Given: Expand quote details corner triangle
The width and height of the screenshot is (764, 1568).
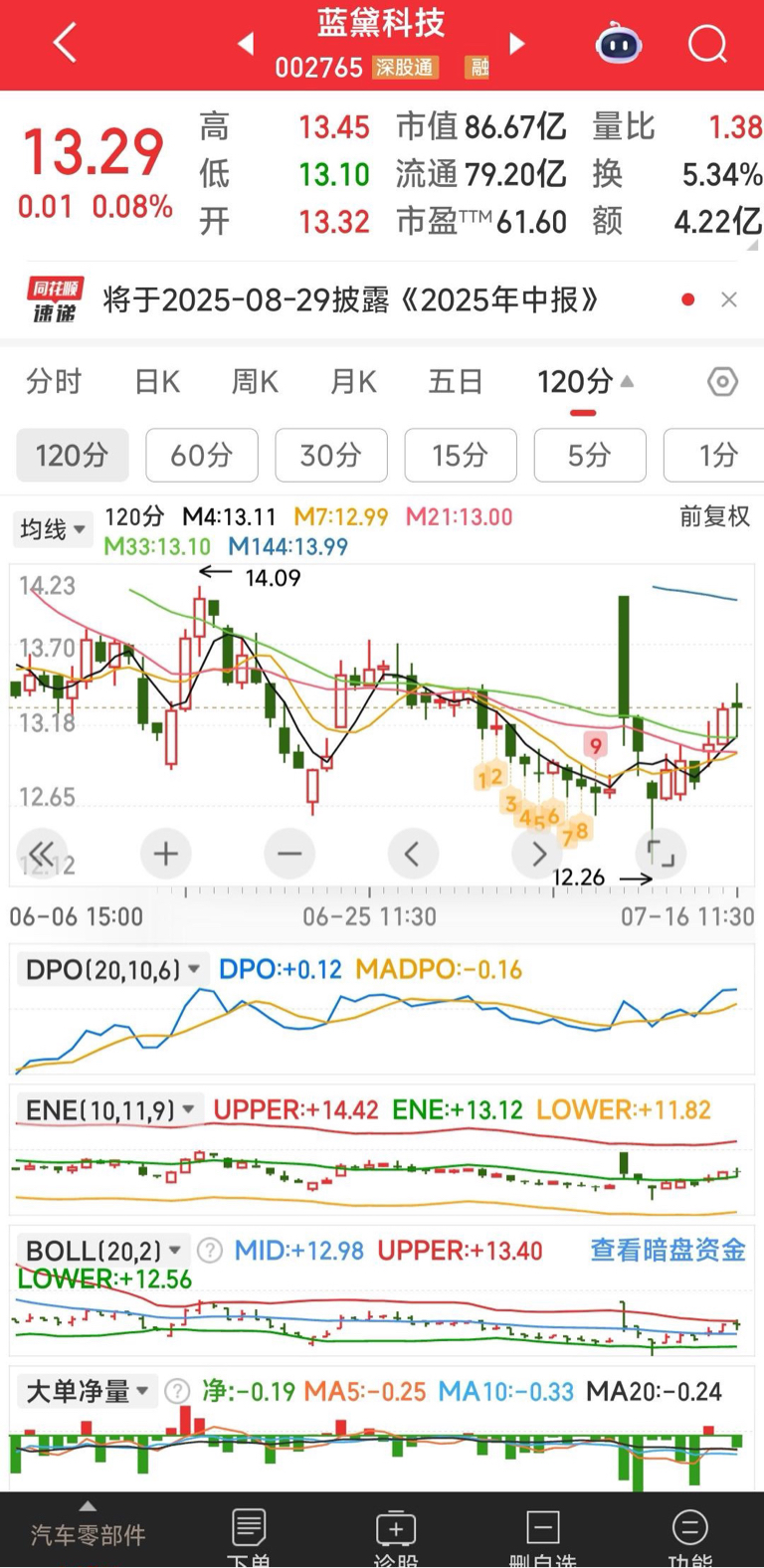Looking at the screenshot, I should [x=752, y=245].
